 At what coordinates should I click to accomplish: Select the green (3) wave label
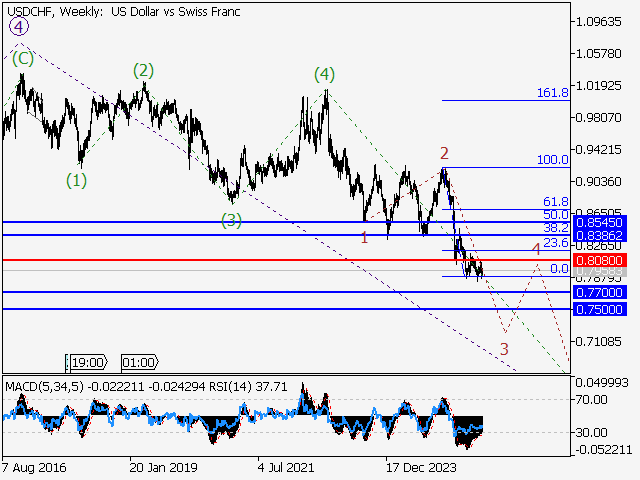pos(231,219)
